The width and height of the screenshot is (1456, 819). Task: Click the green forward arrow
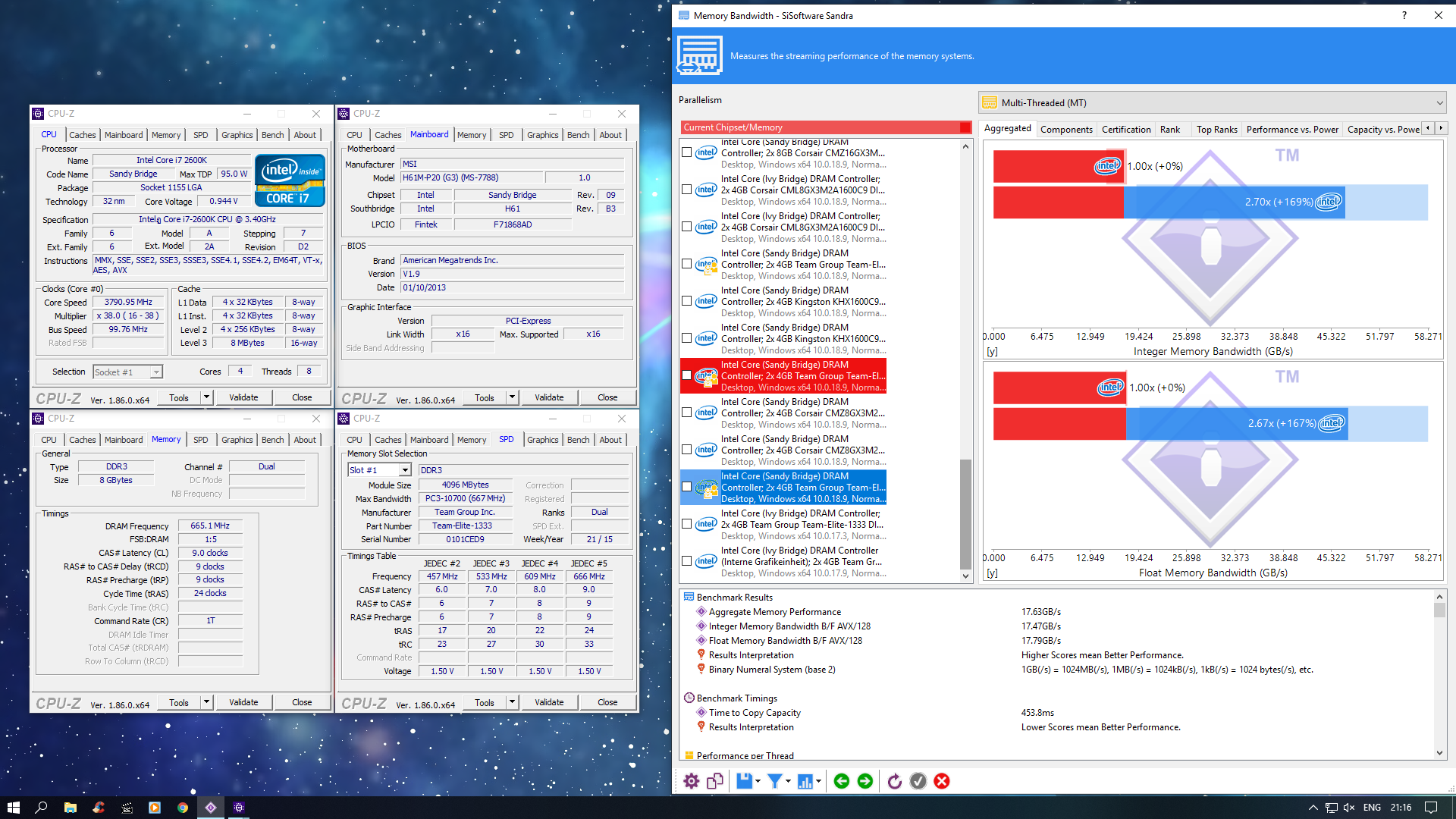(x=865, y=781)
